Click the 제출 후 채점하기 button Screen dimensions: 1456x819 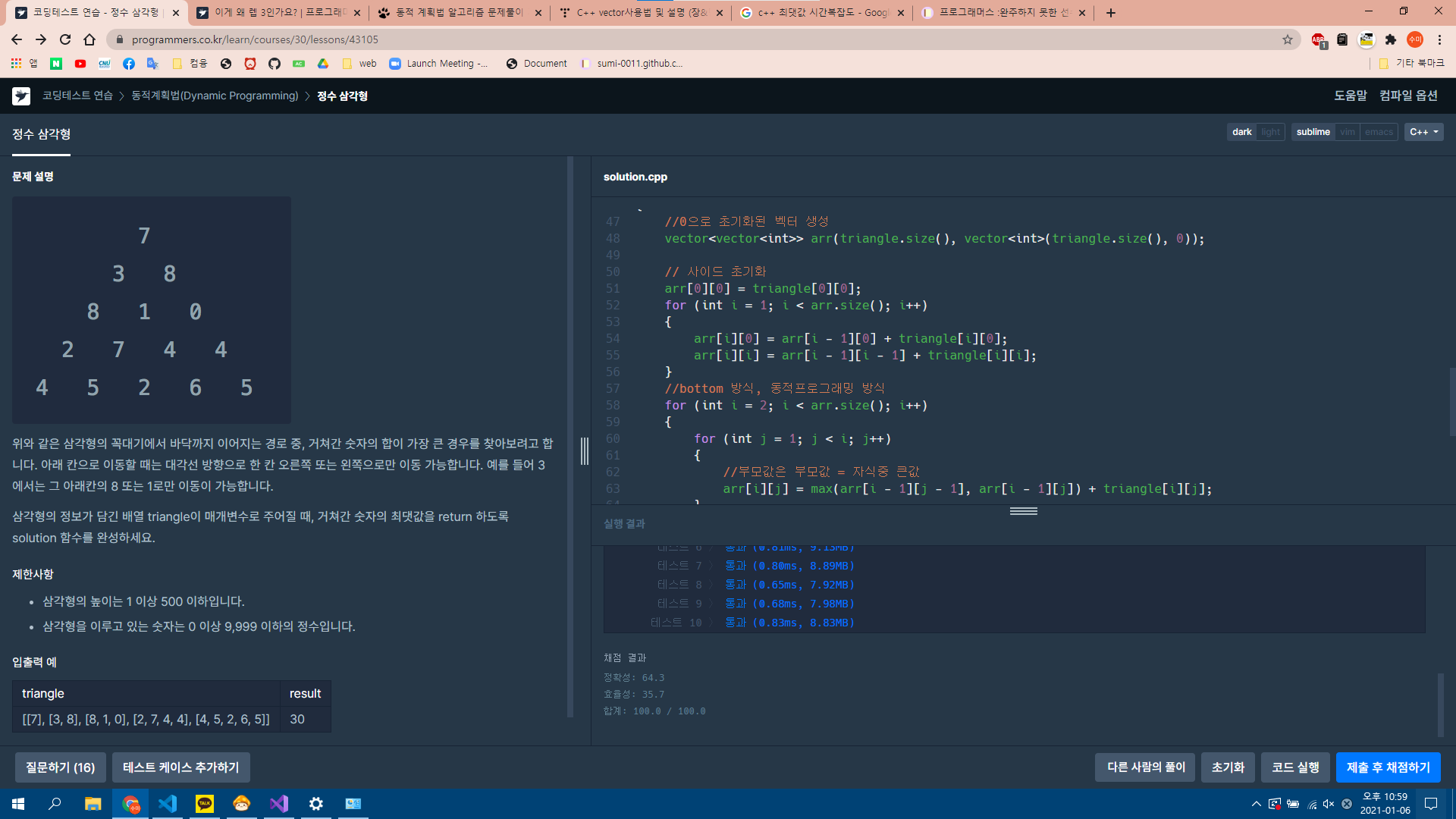(x=1388, y=767)
